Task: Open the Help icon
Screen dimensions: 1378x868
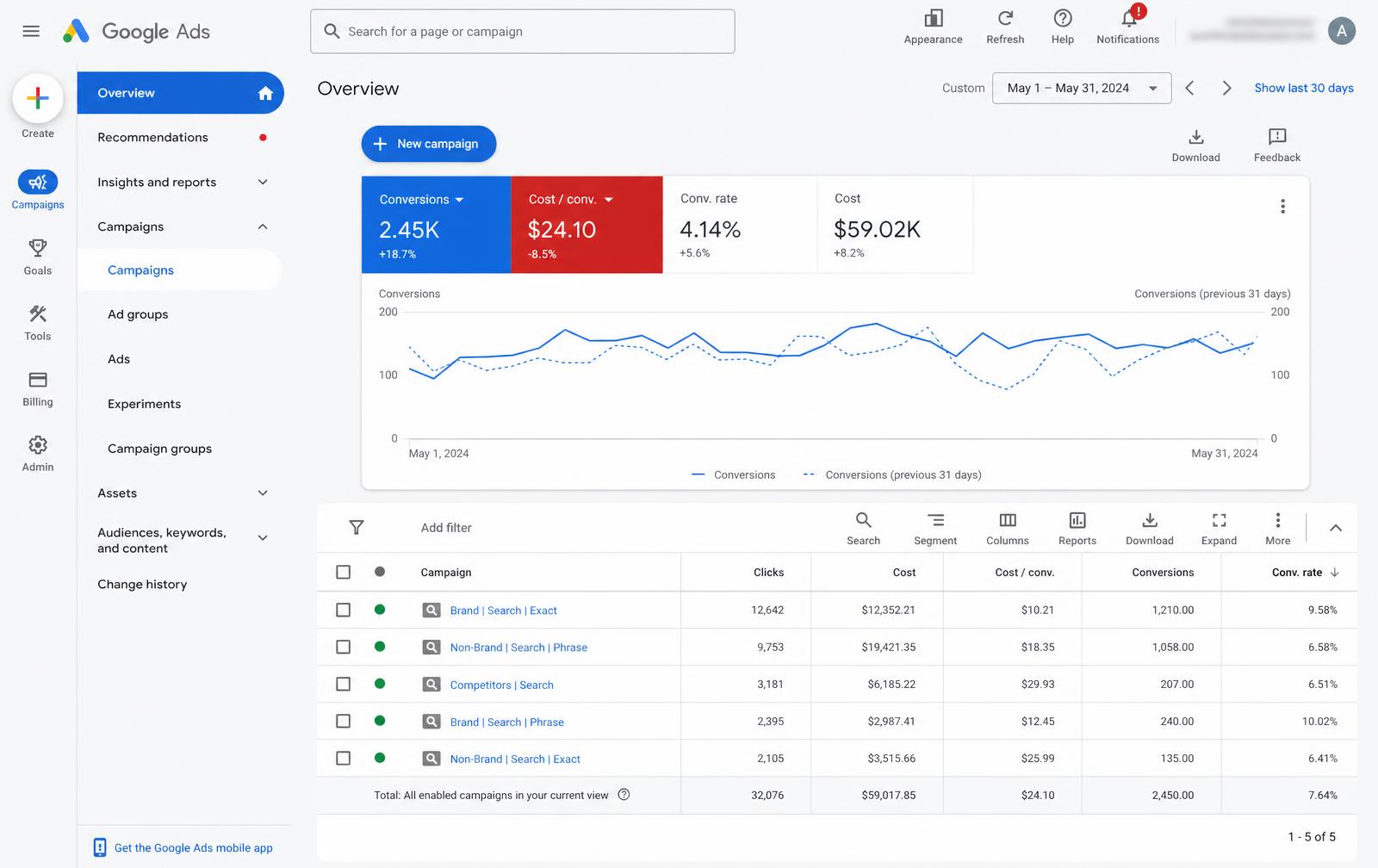Action: 1063,18
